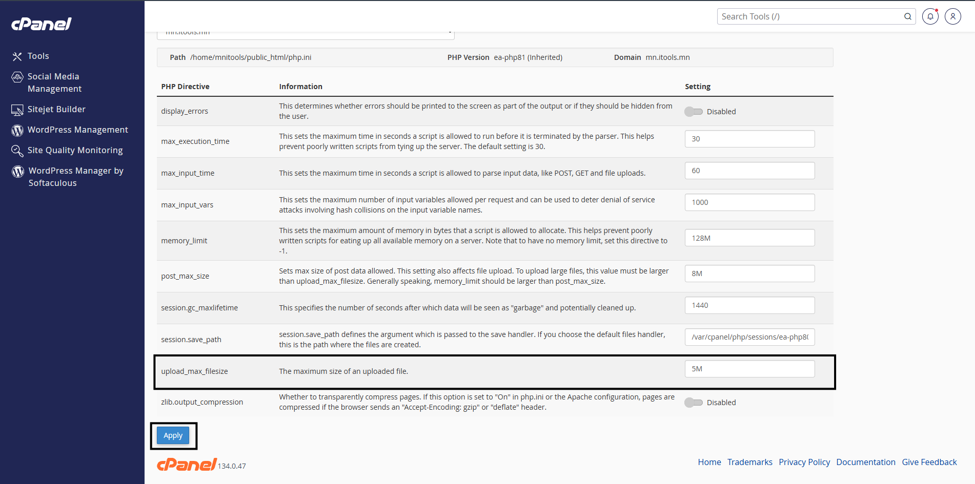This screenshot has width=975, height=484.
Task: Click Site Quality Monitoring magnifier icon
Action: pyautogui.click(x=17, y=151)
